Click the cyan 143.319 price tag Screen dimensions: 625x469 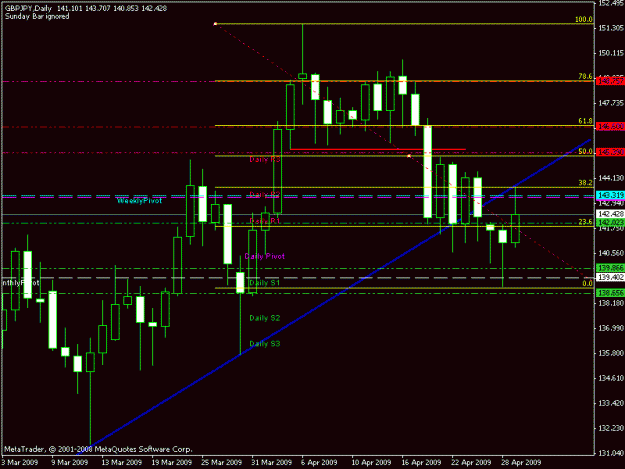pos(610,195)
